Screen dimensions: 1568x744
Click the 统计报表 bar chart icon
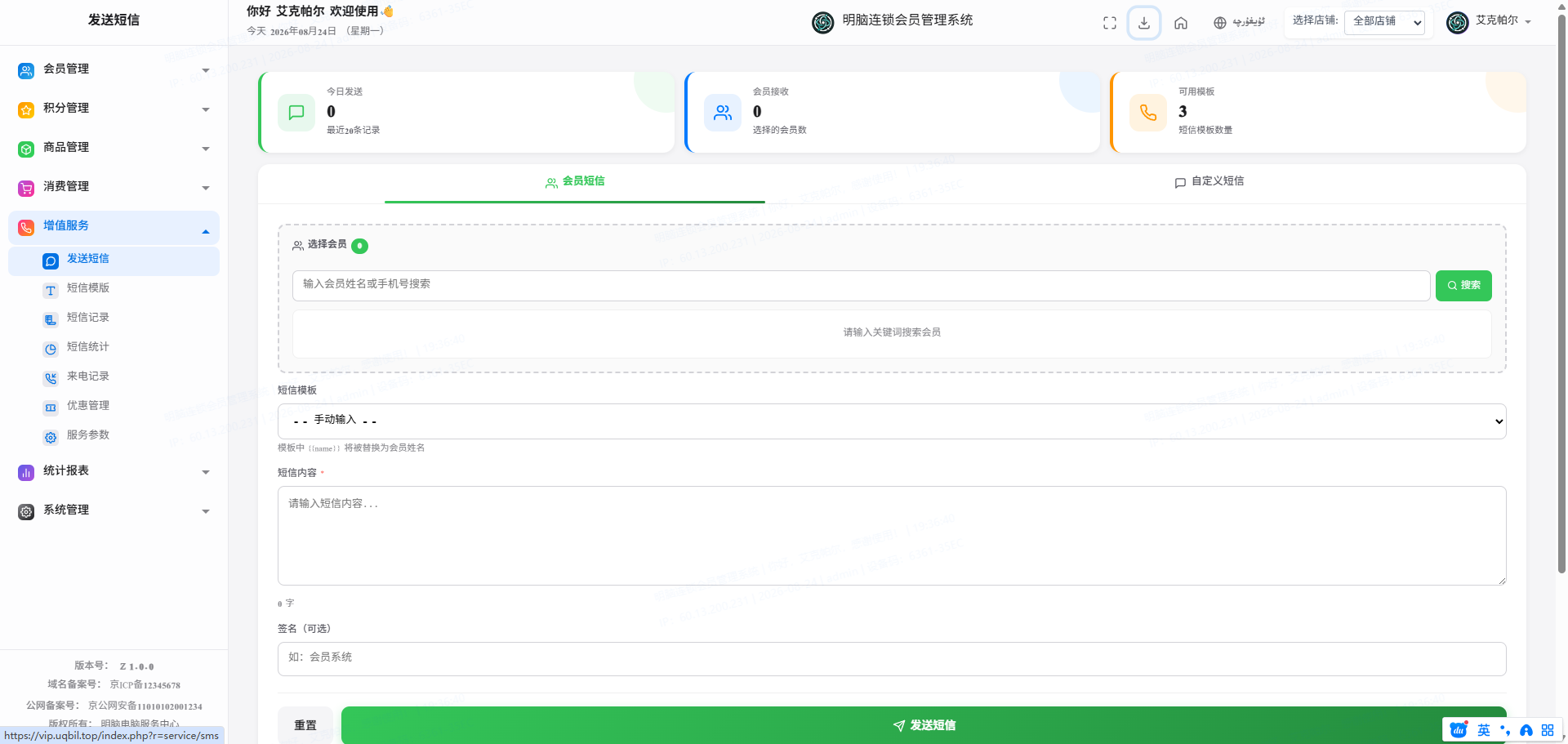coord(26,473)
